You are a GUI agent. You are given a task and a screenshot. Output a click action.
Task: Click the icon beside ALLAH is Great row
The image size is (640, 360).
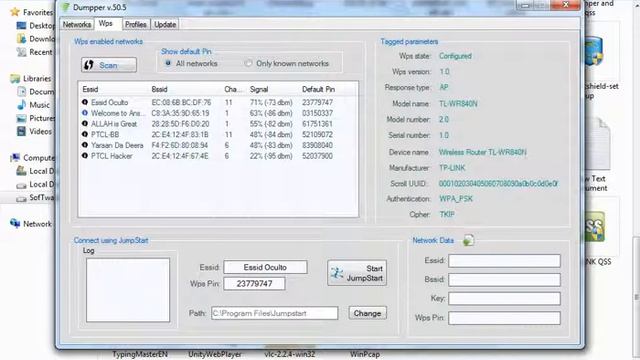(x=84, y=123)
